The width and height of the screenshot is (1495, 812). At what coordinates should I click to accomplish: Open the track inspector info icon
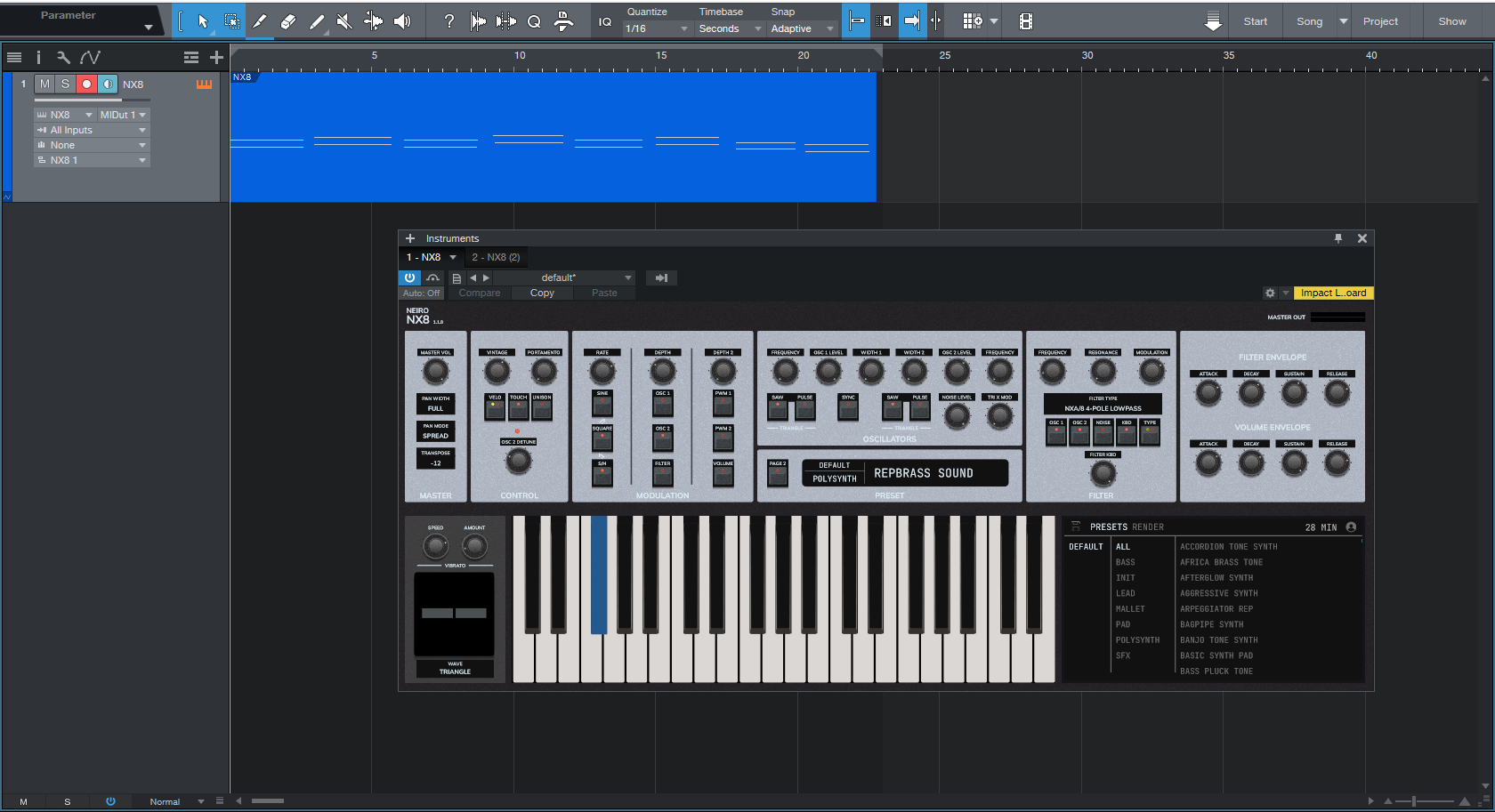pos(38,58)
